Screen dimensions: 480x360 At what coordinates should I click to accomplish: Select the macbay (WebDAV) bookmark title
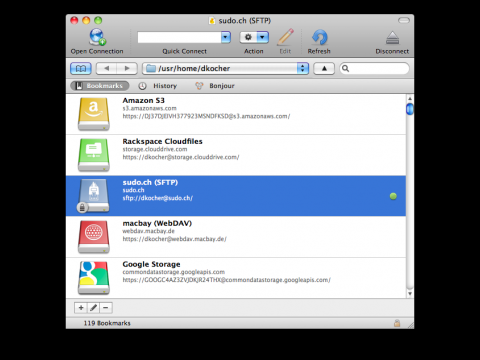(157, 223)
